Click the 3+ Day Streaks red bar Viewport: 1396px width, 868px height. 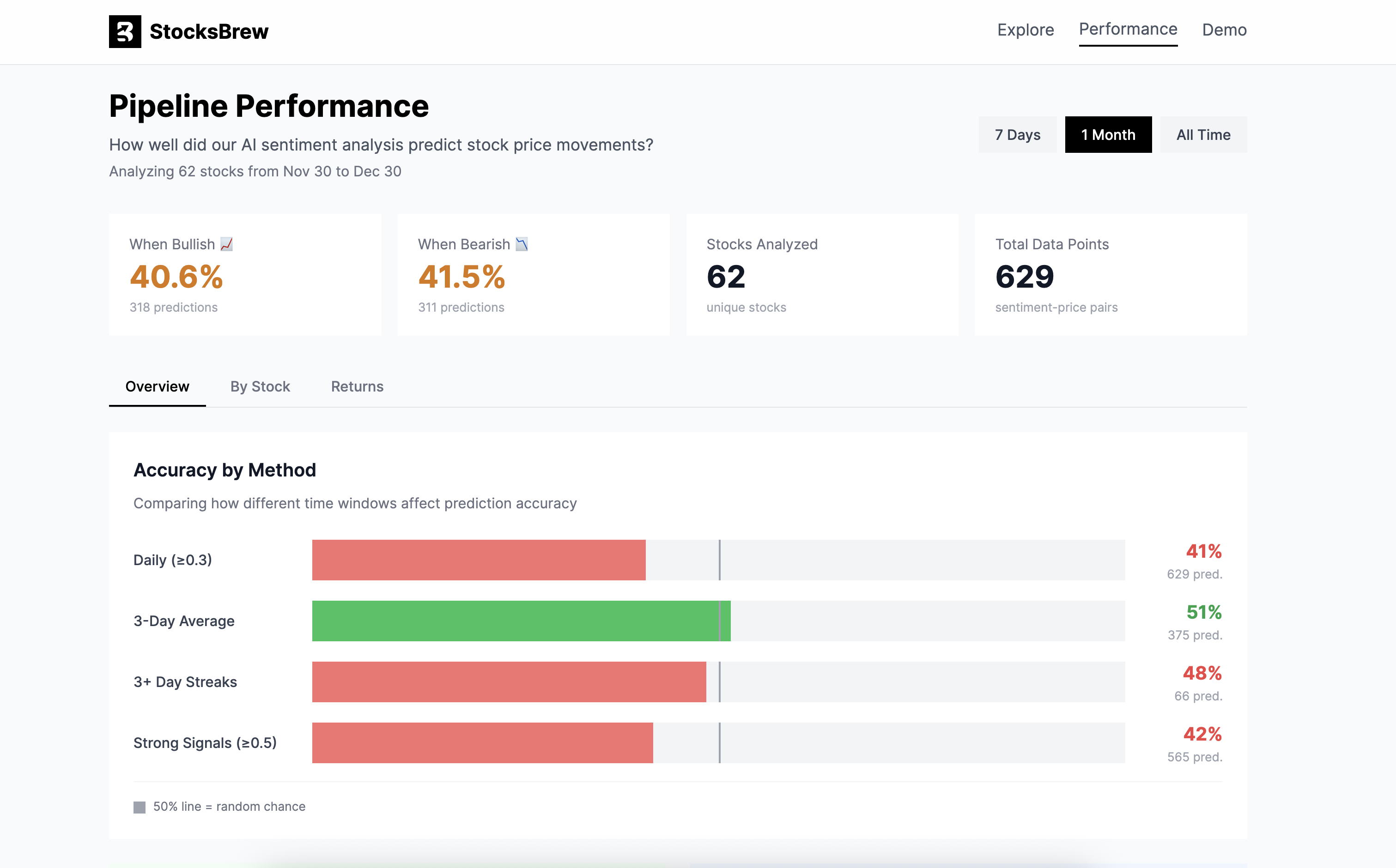point(509,681)
